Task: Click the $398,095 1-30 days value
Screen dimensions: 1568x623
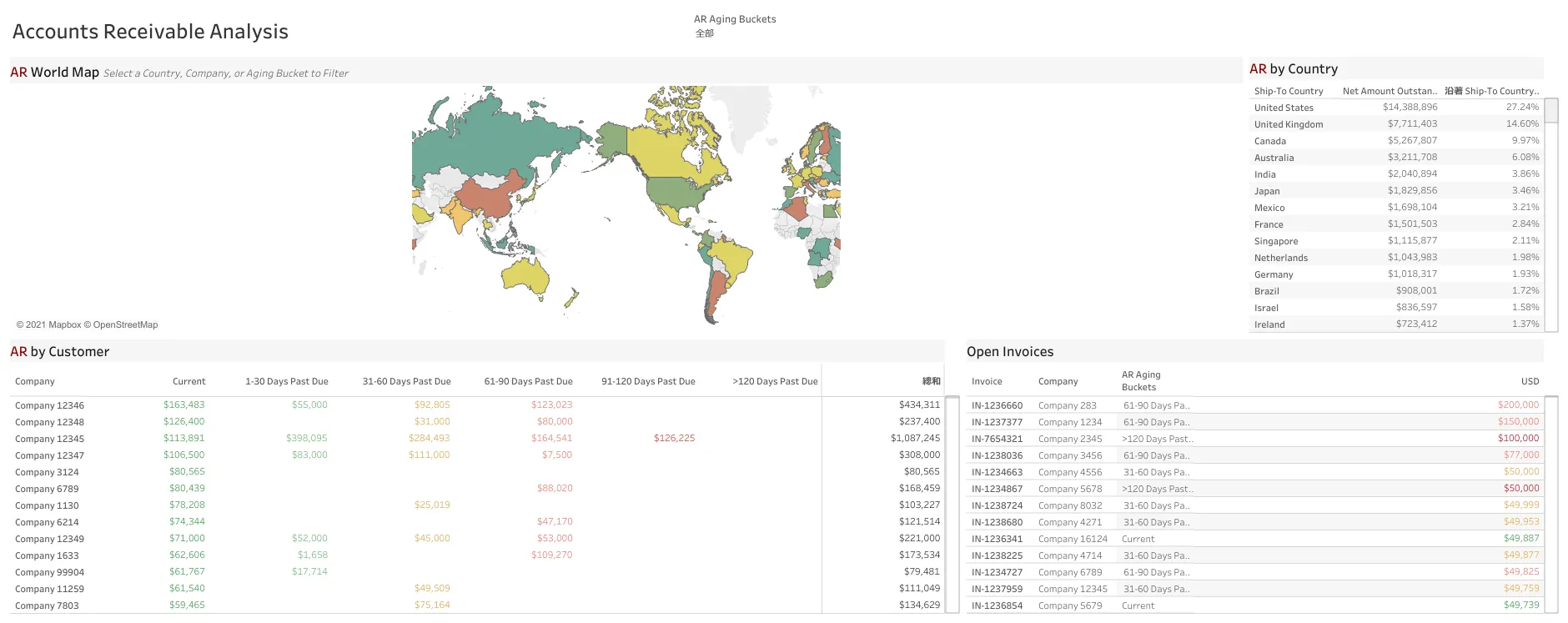Action: click(306, 438)
